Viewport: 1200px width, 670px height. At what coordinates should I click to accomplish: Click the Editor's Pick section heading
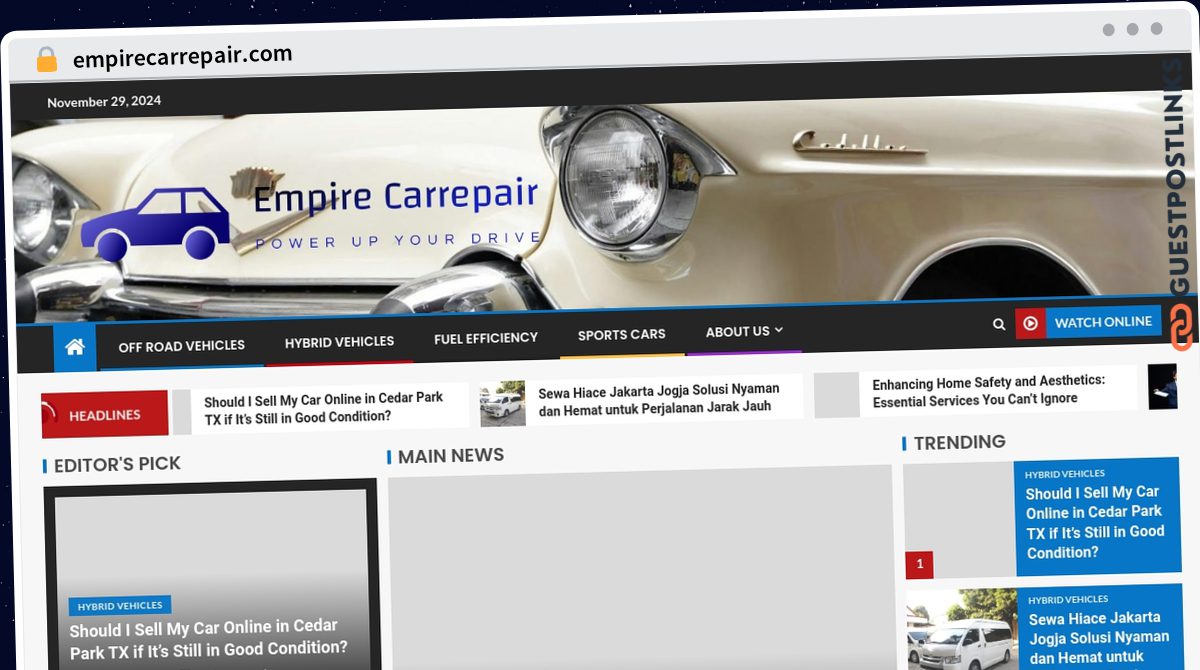point(117,464)
